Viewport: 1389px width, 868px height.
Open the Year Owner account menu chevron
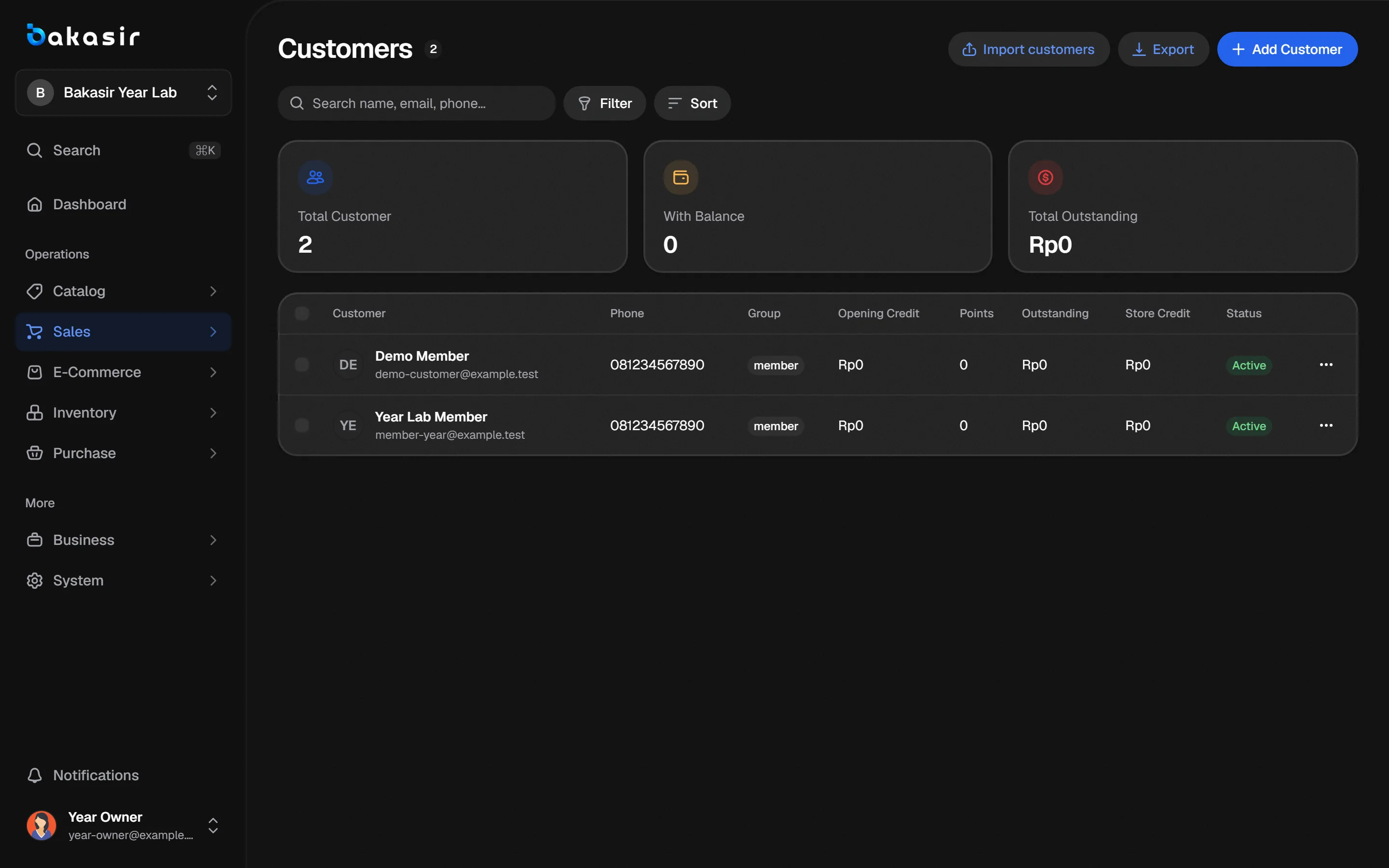[x=213, y=826]
